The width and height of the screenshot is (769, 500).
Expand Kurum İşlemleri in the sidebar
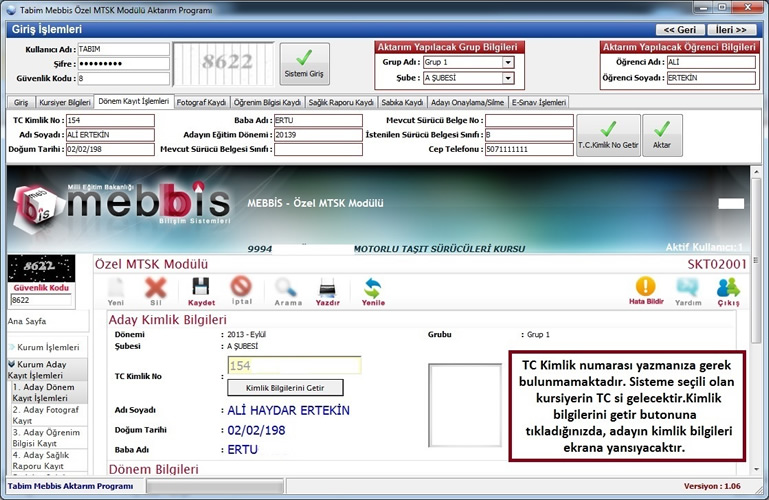(48, 347)
